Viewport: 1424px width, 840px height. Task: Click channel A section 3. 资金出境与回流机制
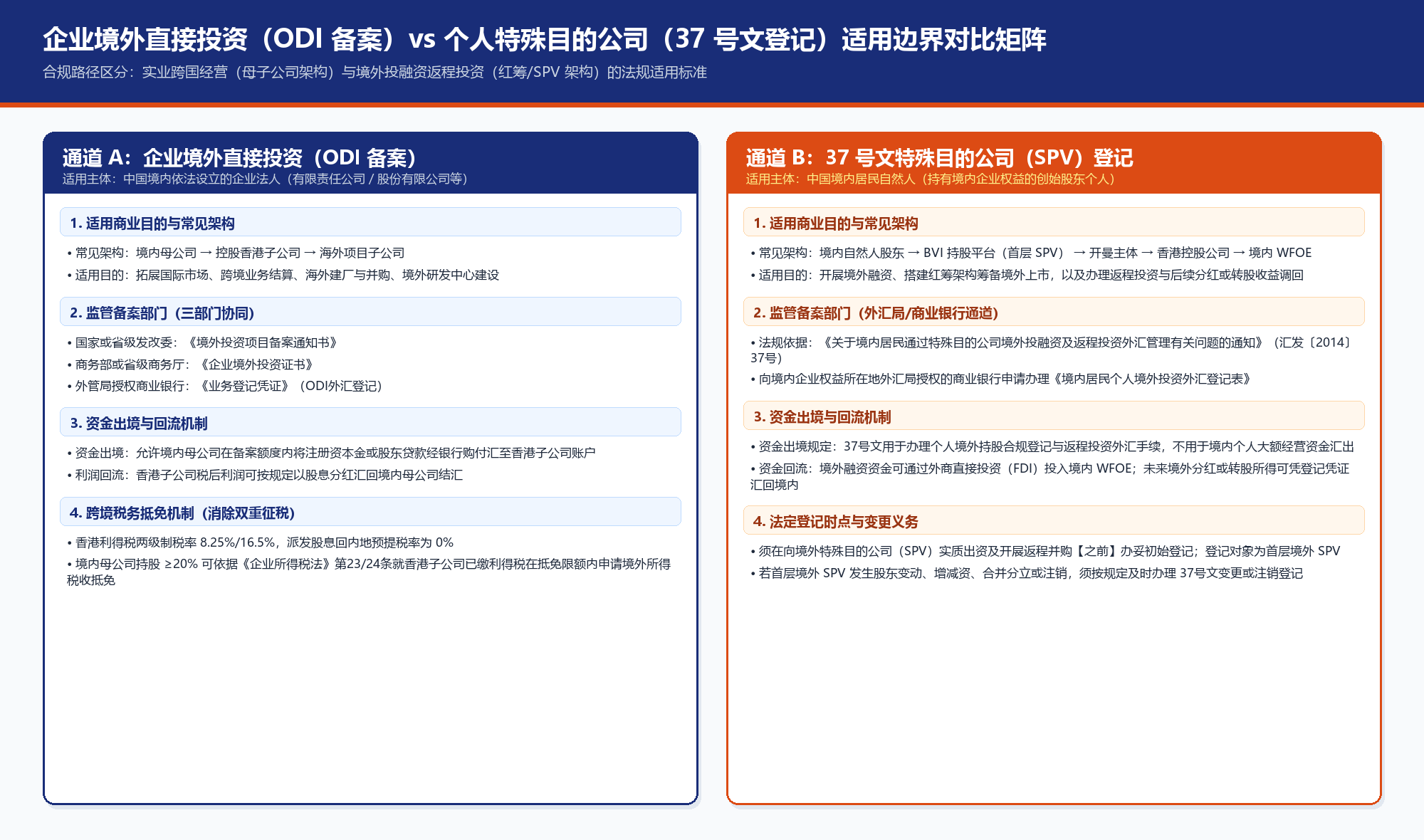pyautogui.click(x=370, y=422)
